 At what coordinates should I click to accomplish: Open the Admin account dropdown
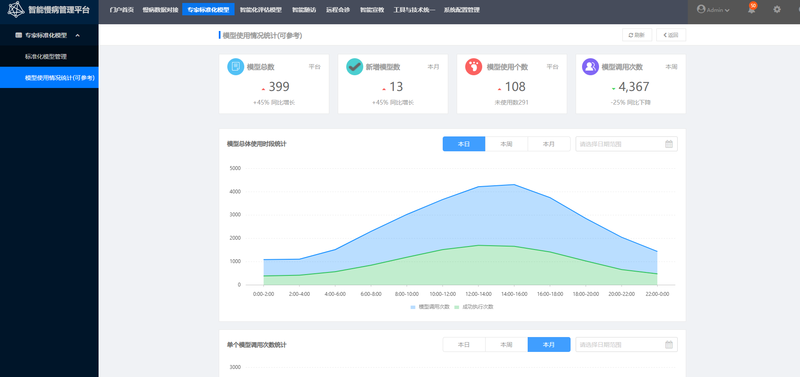click(713, 10)
